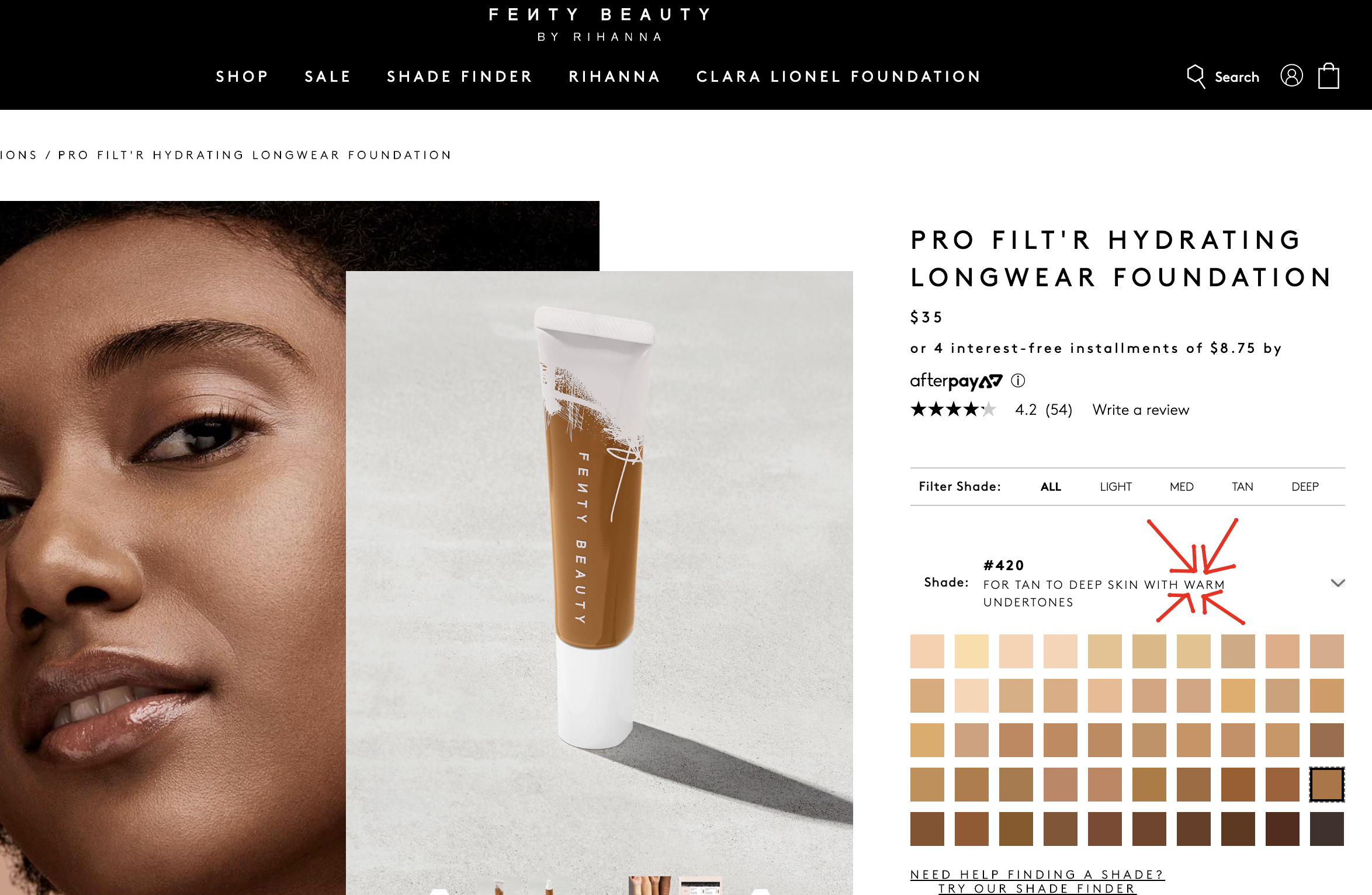Click the search magnifying glass icon

[1196, 77]
